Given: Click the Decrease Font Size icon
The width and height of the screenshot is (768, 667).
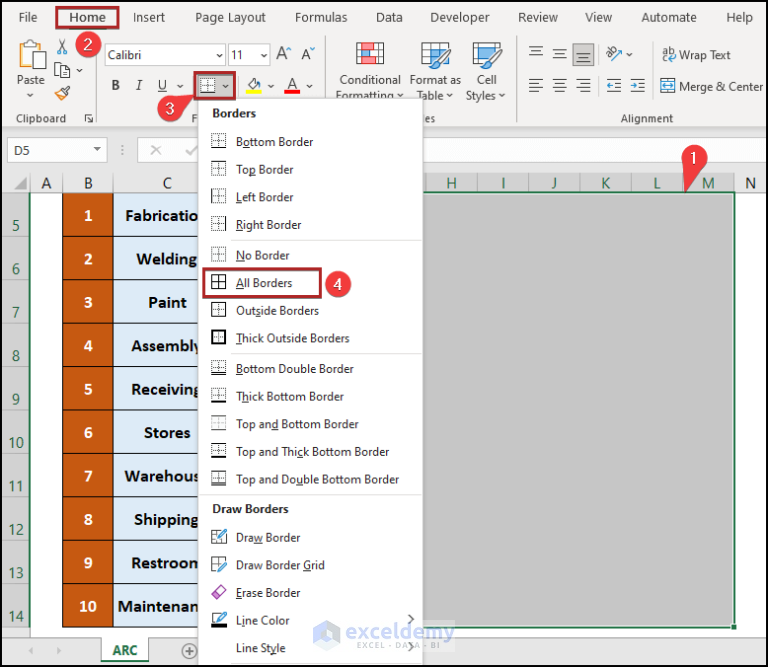Looking at the screenshot, I should 308,53.
